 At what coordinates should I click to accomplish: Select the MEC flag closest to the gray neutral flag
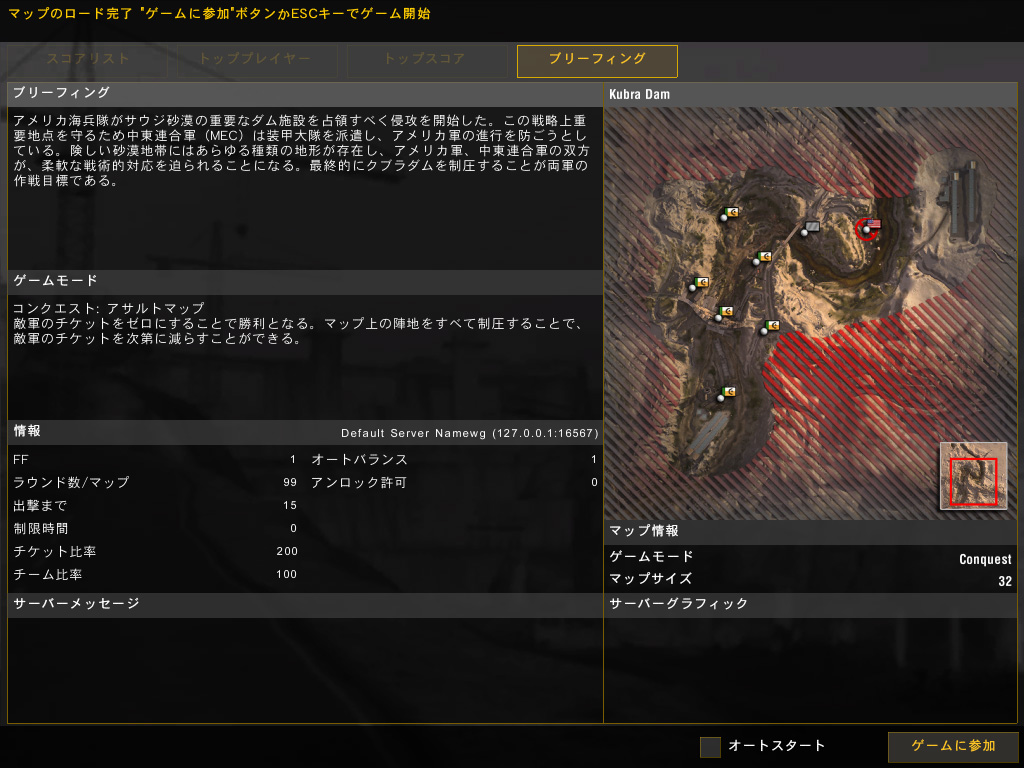(761, 258)
